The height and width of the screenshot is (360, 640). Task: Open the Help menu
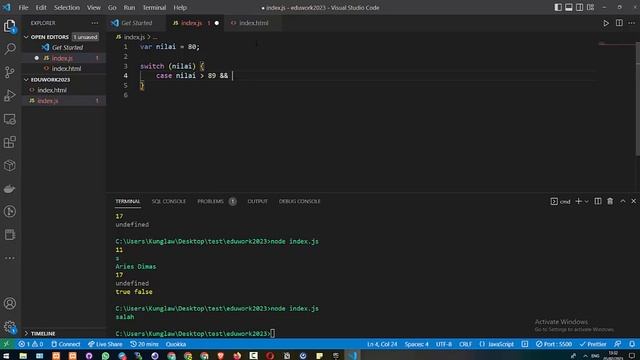pyautogui.click(x=180, y=7)
